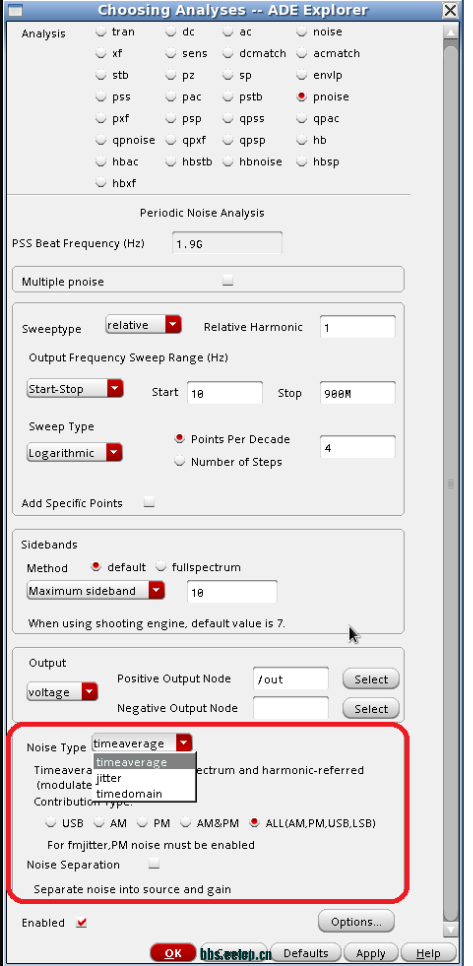
Task: Open the Logarithmic sweep type dropdown
Action: pyautogui.click(x=75, y=453)
